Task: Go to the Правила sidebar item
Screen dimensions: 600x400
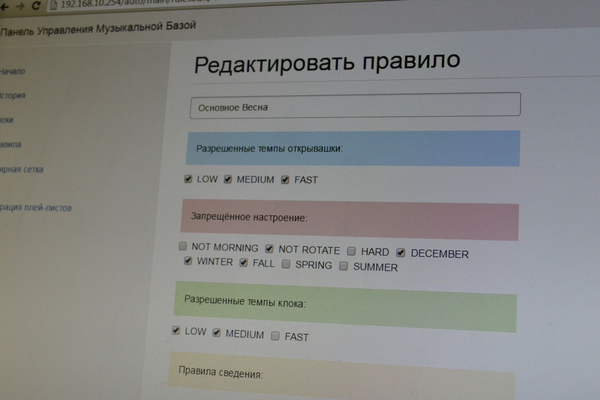Action: (x=10, y=144)
